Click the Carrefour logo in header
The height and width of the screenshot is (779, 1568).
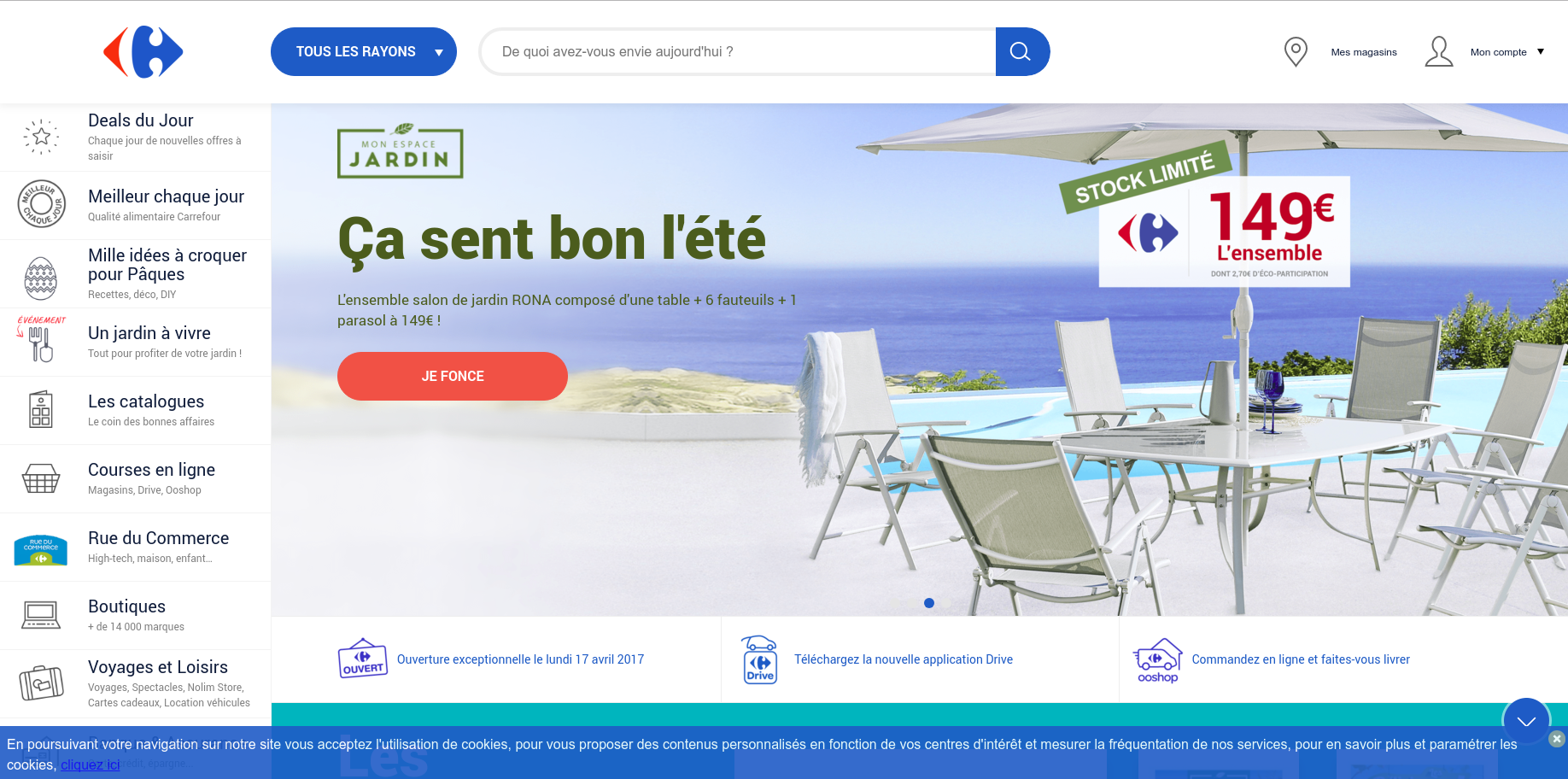point(143,52)
